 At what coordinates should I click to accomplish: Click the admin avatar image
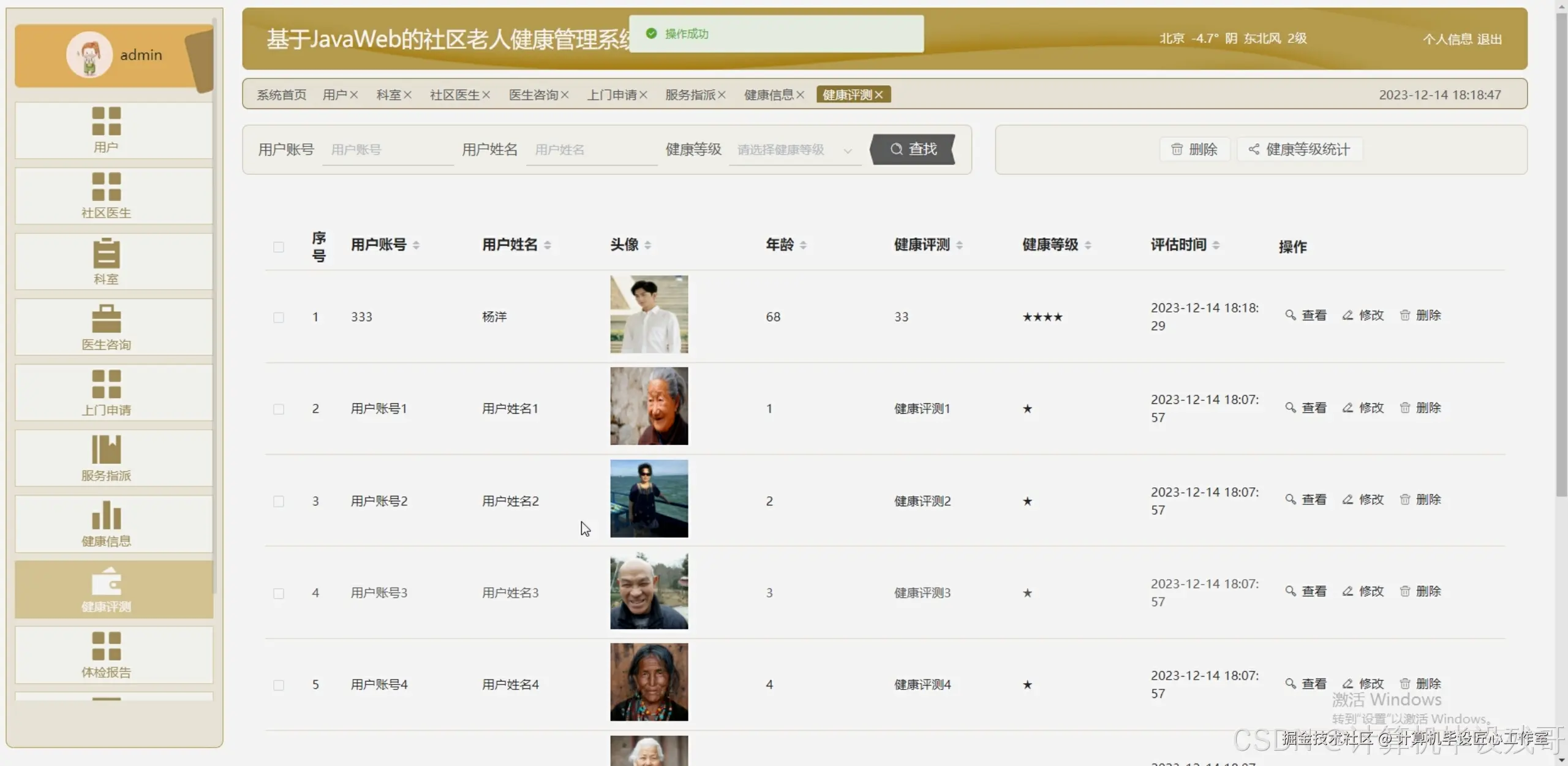pos(89,55)
